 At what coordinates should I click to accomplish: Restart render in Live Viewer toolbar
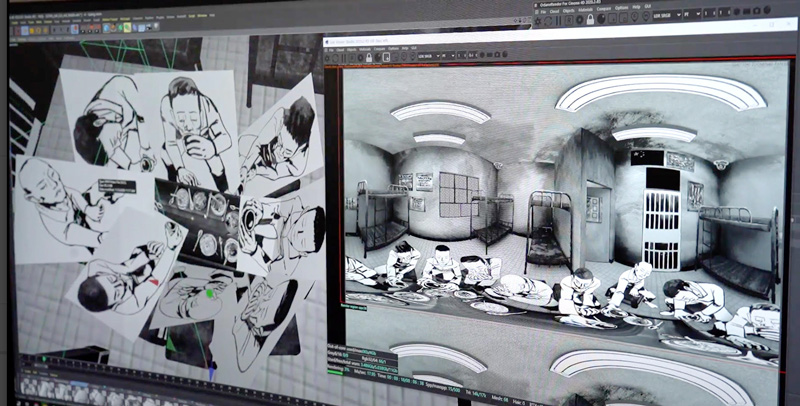pos(335,58)
